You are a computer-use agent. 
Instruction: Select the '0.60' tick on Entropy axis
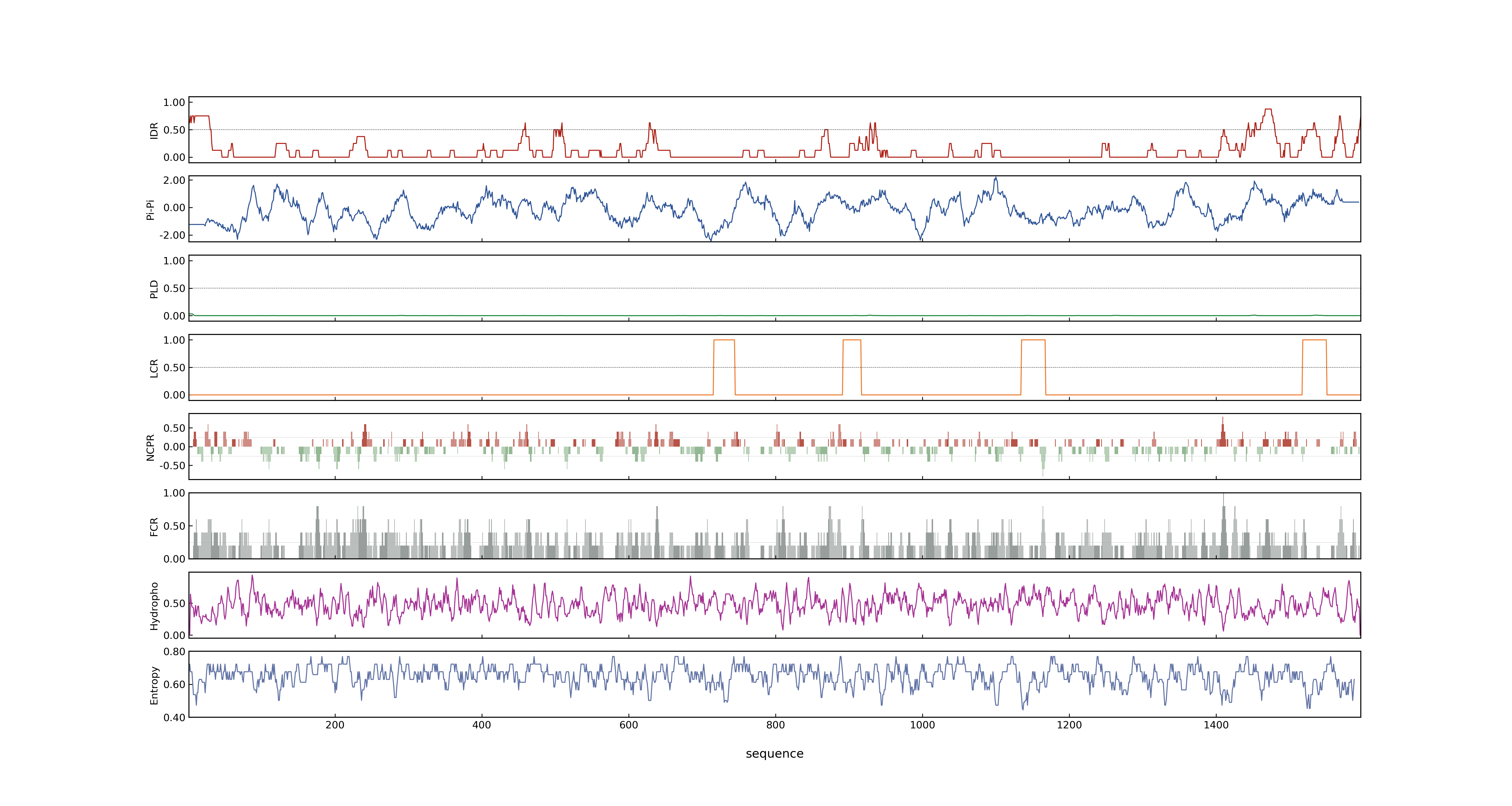click(x=174, y=685)
